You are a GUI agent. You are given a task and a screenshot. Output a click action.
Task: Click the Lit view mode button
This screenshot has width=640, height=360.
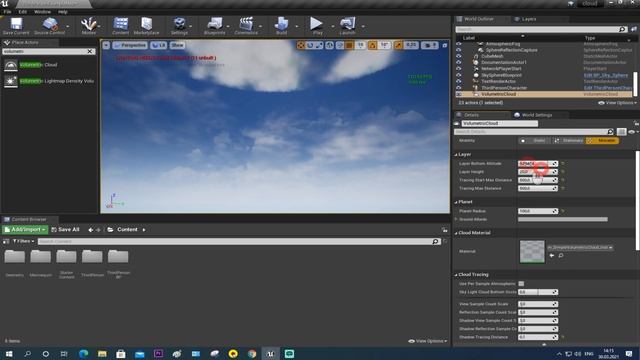[158, 45]
